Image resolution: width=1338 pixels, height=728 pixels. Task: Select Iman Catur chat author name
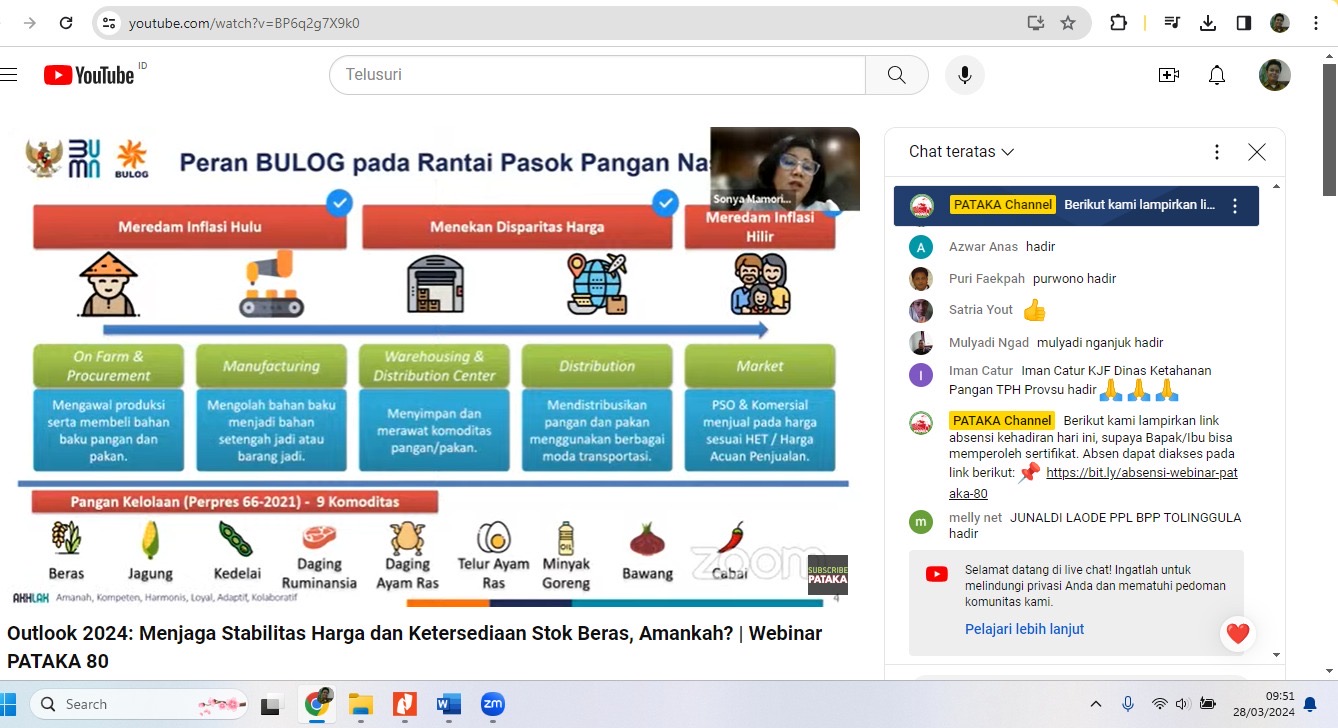pos(981,370)
